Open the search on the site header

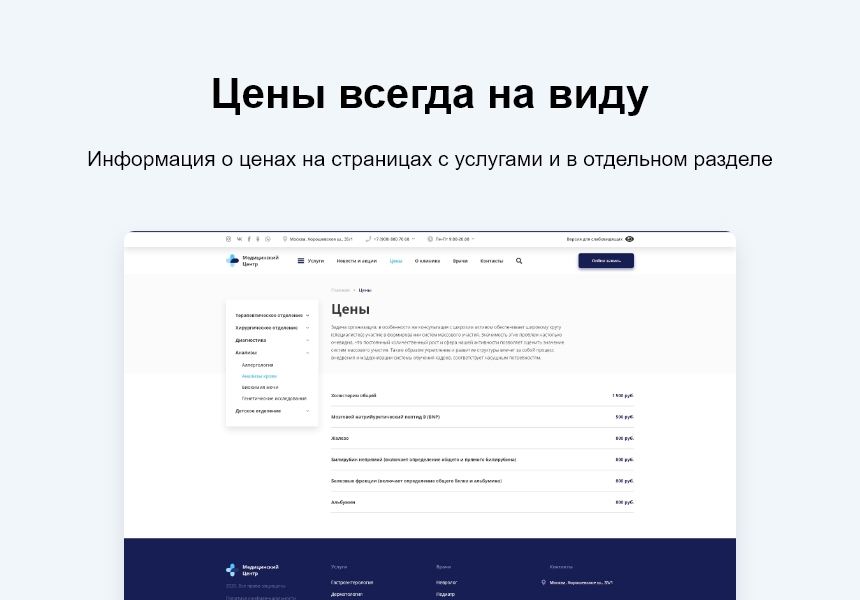tap(519, 260)
